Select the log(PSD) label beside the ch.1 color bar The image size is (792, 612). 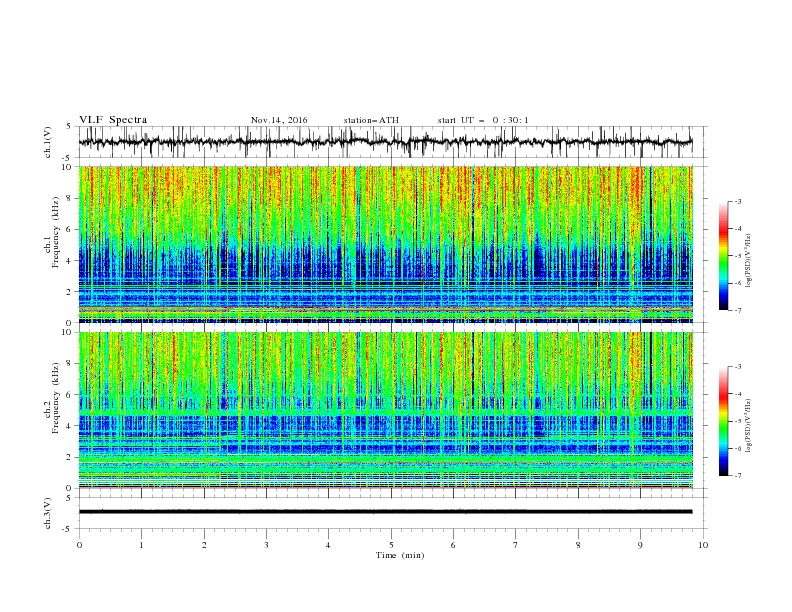pos(749,261)
